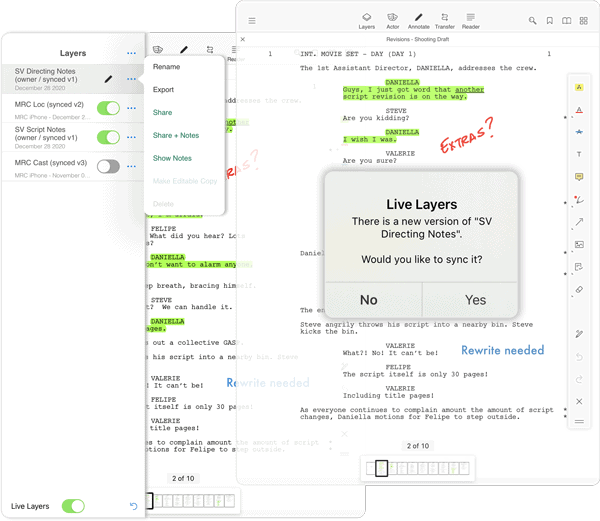This screenshot has width=600, height=521.
Task: Select the blue star stamp tool
Action: 579,132
